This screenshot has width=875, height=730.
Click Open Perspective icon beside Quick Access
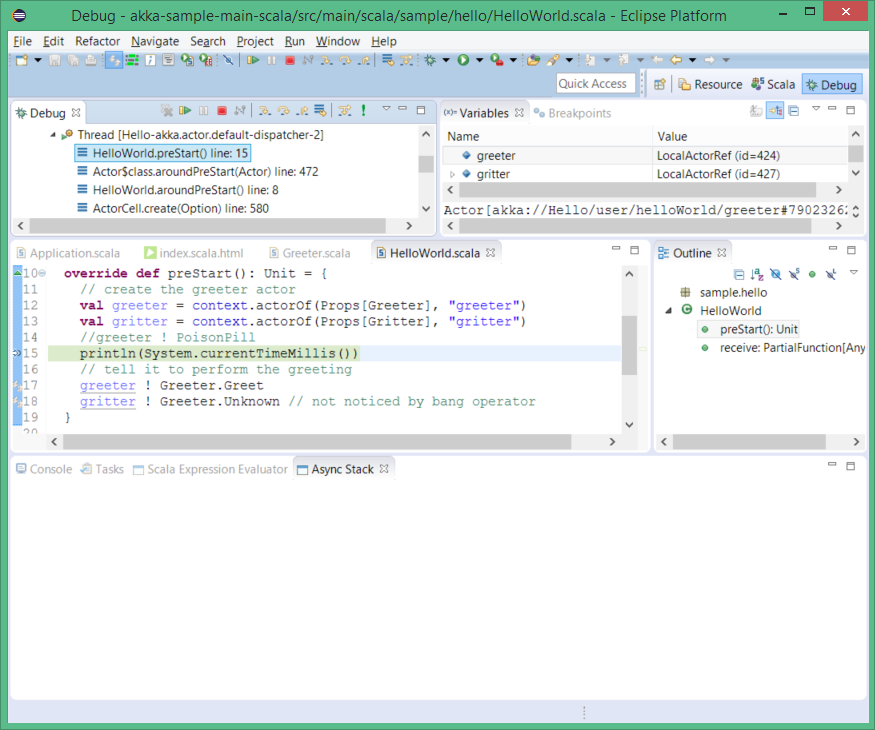point(660,85)
